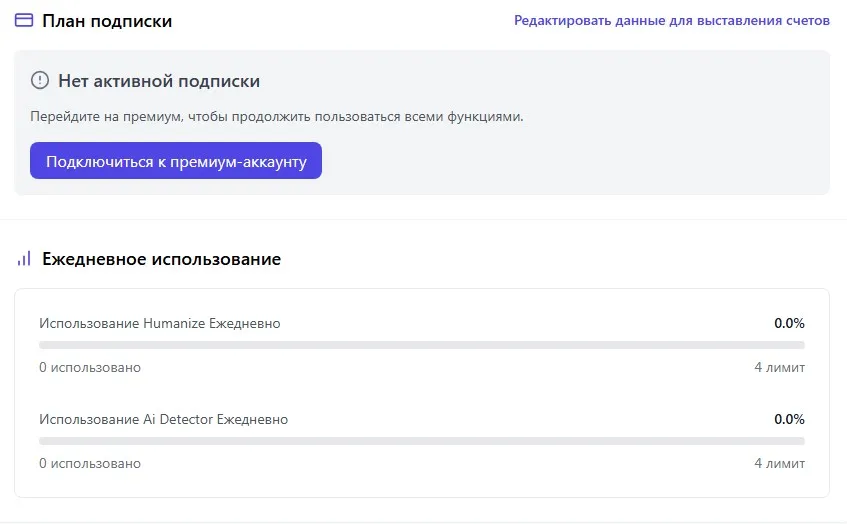
Task: Click the Перейдите на премиум description text
Action: click(x=277, y=117)
